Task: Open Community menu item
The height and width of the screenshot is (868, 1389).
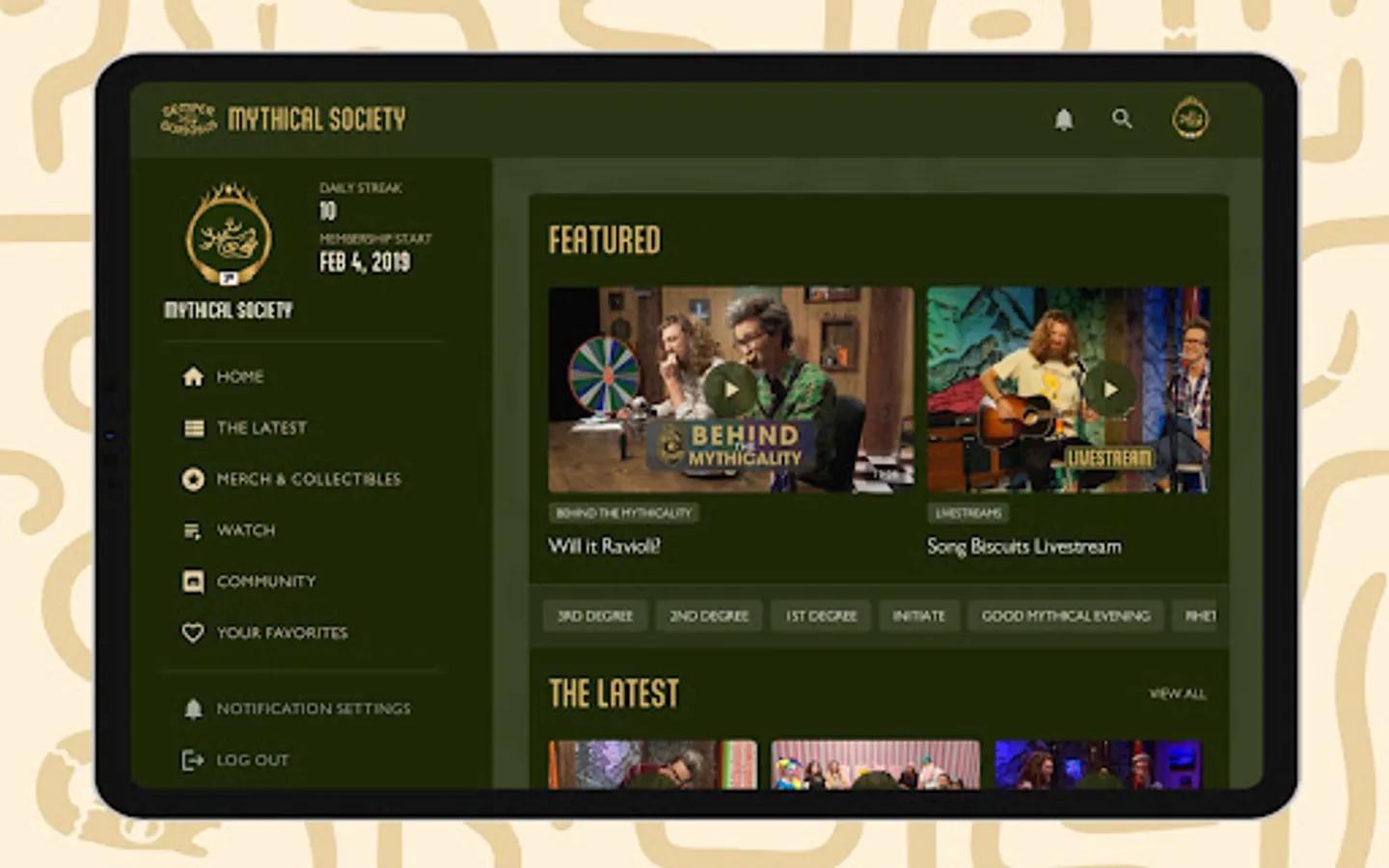Action: [x=266, y=582]
